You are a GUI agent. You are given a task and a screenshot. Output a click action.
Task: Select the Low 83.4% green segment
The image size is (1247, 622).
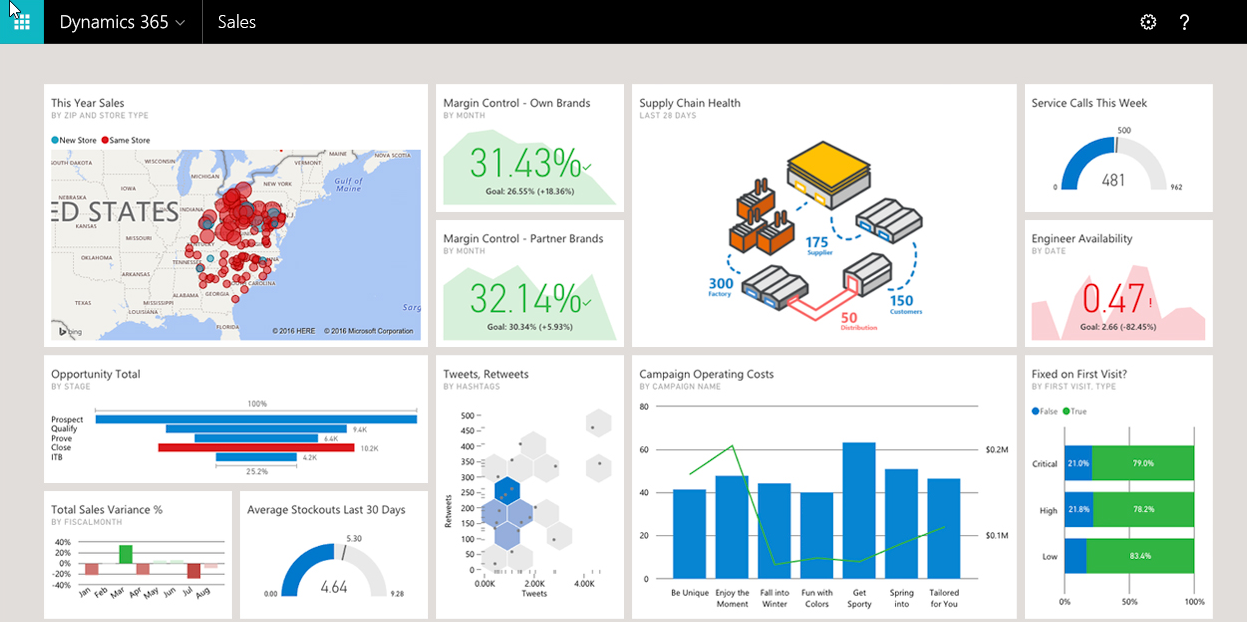(1140, 556)
